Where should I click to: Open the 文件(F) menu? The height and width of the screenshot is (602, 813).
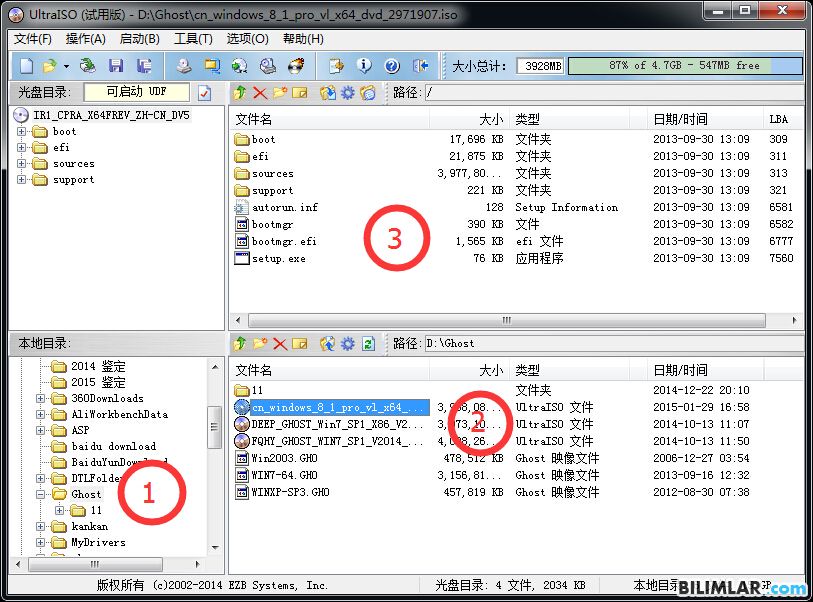coord(33,39)
